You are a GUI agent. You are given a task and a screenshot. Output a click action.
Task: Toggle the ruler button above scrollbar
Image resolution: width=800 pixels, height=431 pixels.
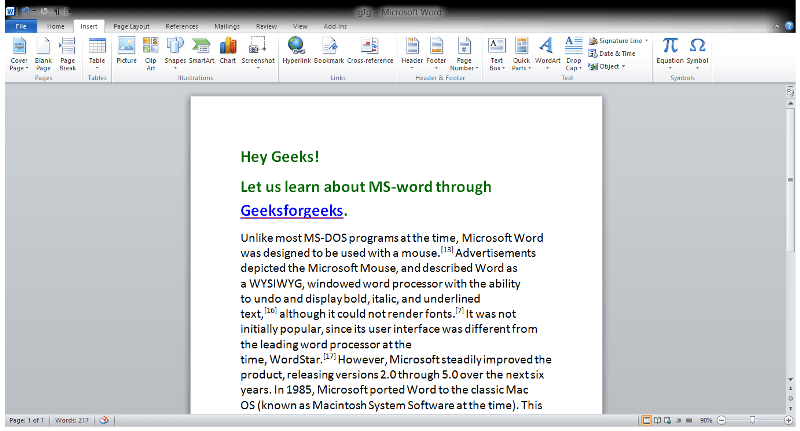(x=790, y=92)
